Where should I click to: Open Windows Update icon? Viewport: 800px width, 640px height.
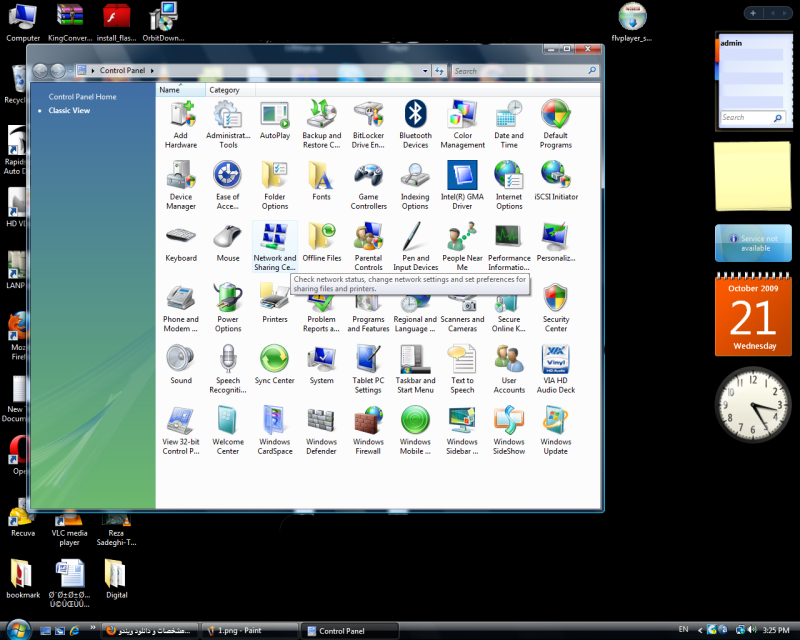(556, 430)
